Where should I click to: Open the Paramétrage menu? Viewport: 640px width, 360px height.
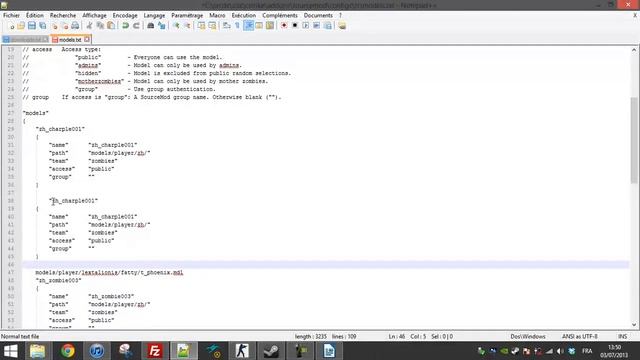(x=187, y=15)
